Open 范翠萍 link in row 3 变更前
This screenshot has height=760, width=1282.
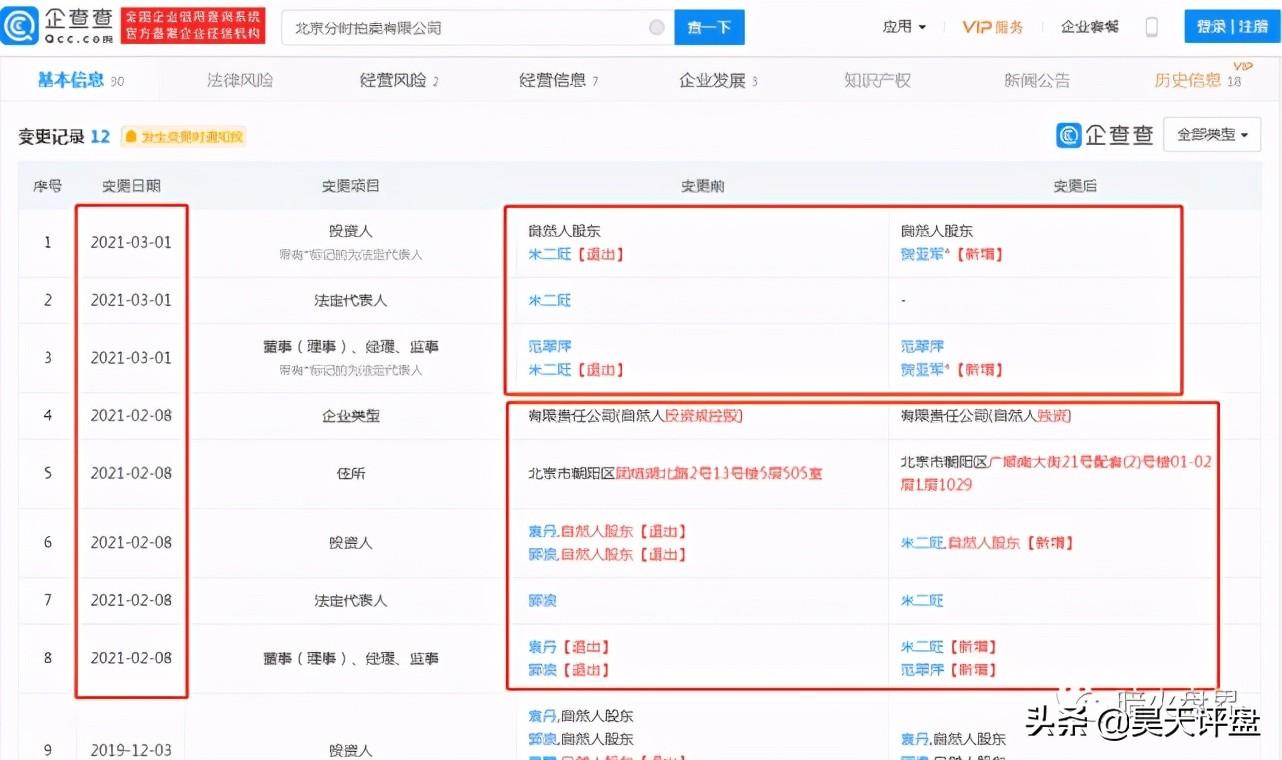coord(550,346)
